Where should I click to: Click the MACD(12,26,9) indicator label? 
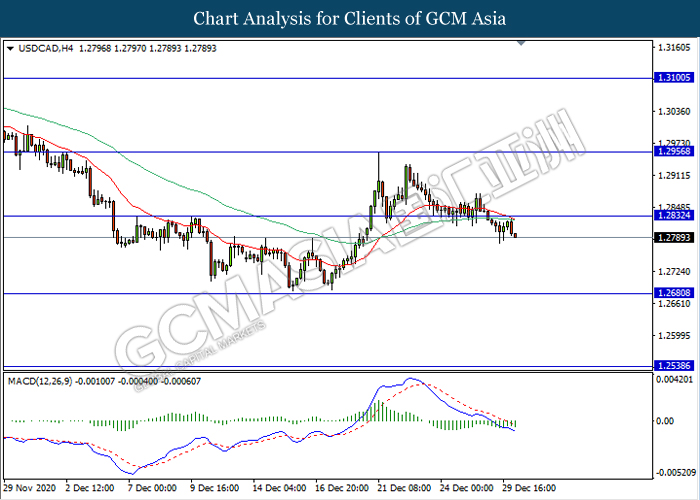click(x=40, y=381)
